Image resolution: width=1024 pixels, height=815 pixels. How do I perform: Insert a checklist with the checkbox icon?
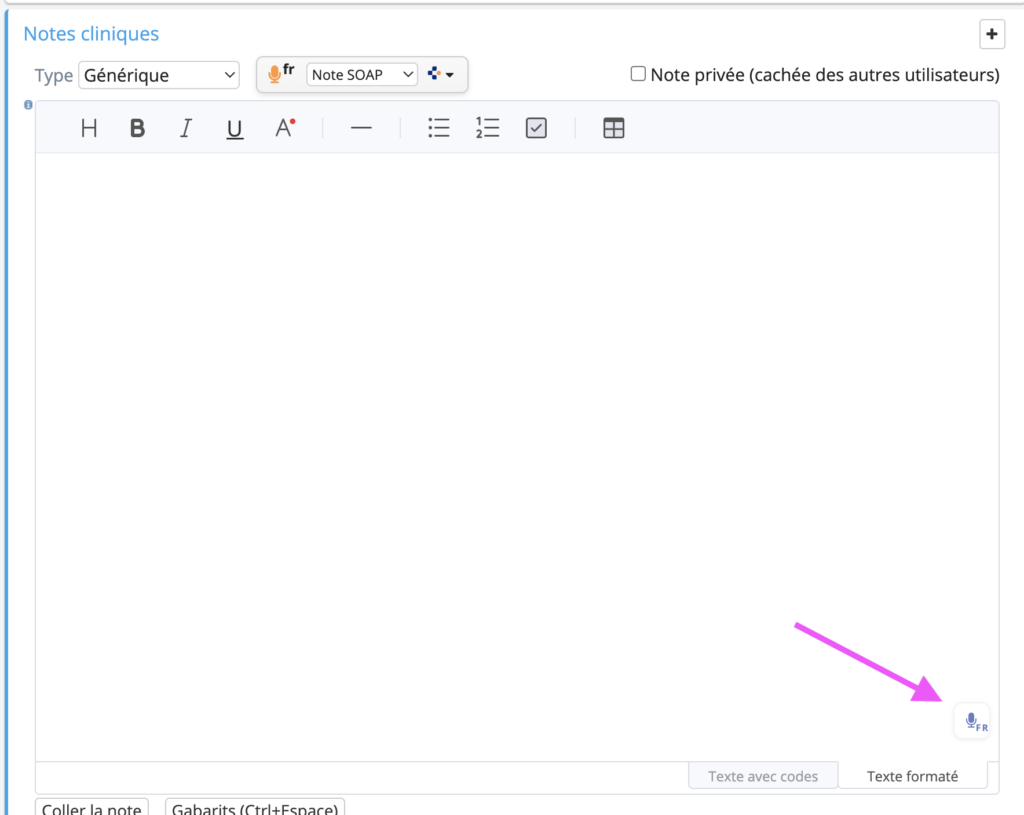536,128
